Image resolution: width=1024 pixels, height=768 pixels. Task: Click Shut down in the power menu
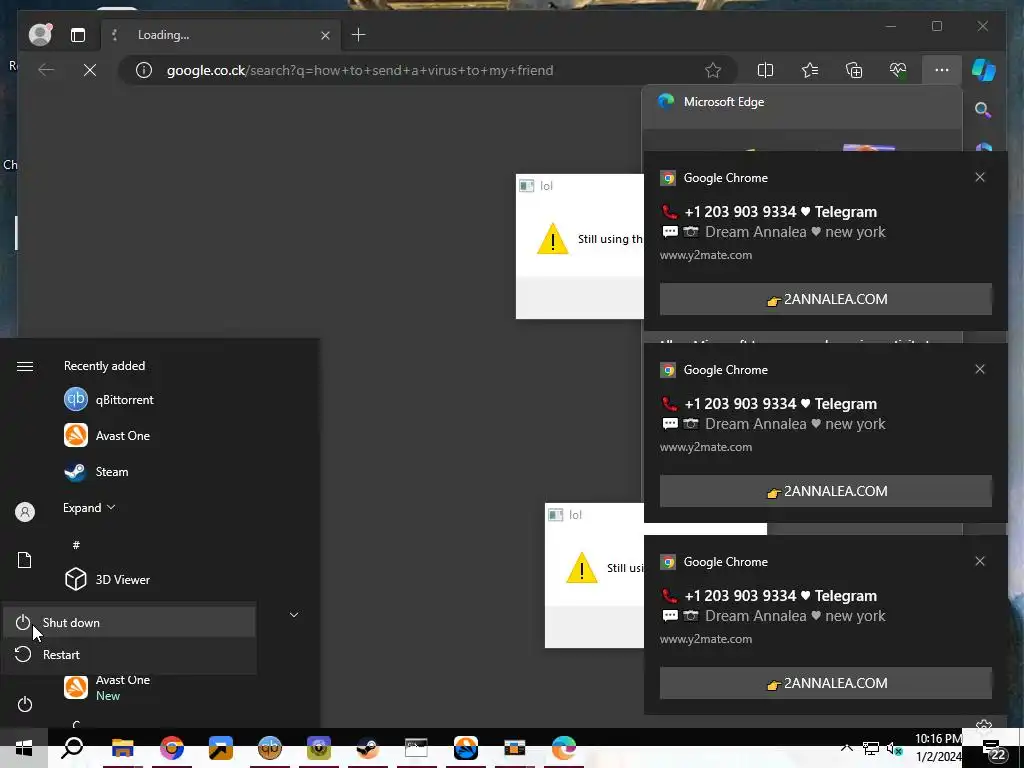(x=129, y=622)
